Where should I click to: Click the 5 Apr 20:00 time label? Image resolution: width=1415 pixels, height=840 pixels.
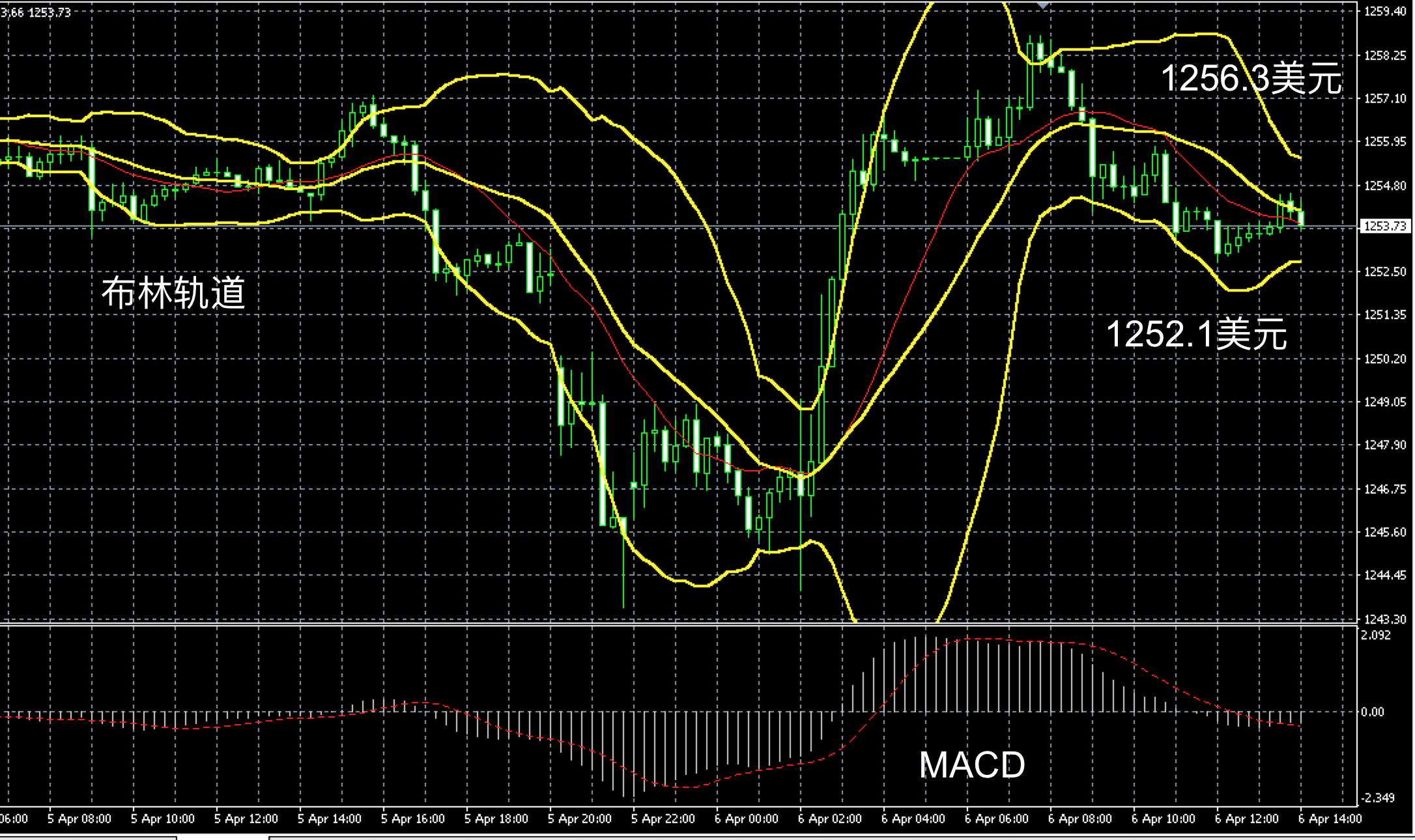(x=579, y=819)
